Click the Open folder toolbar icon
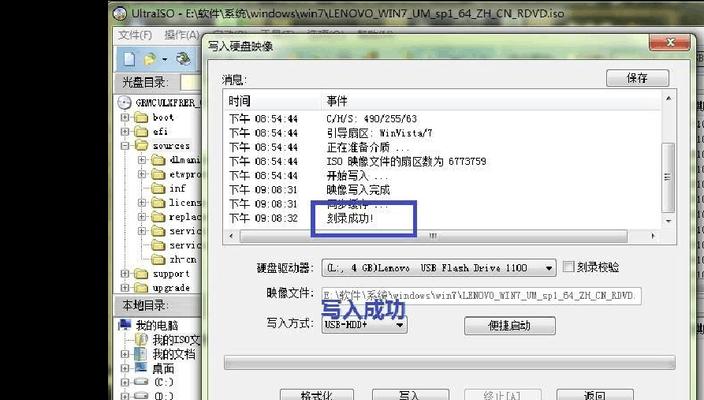Screen dimensions: 704x400 click(150, 59)
